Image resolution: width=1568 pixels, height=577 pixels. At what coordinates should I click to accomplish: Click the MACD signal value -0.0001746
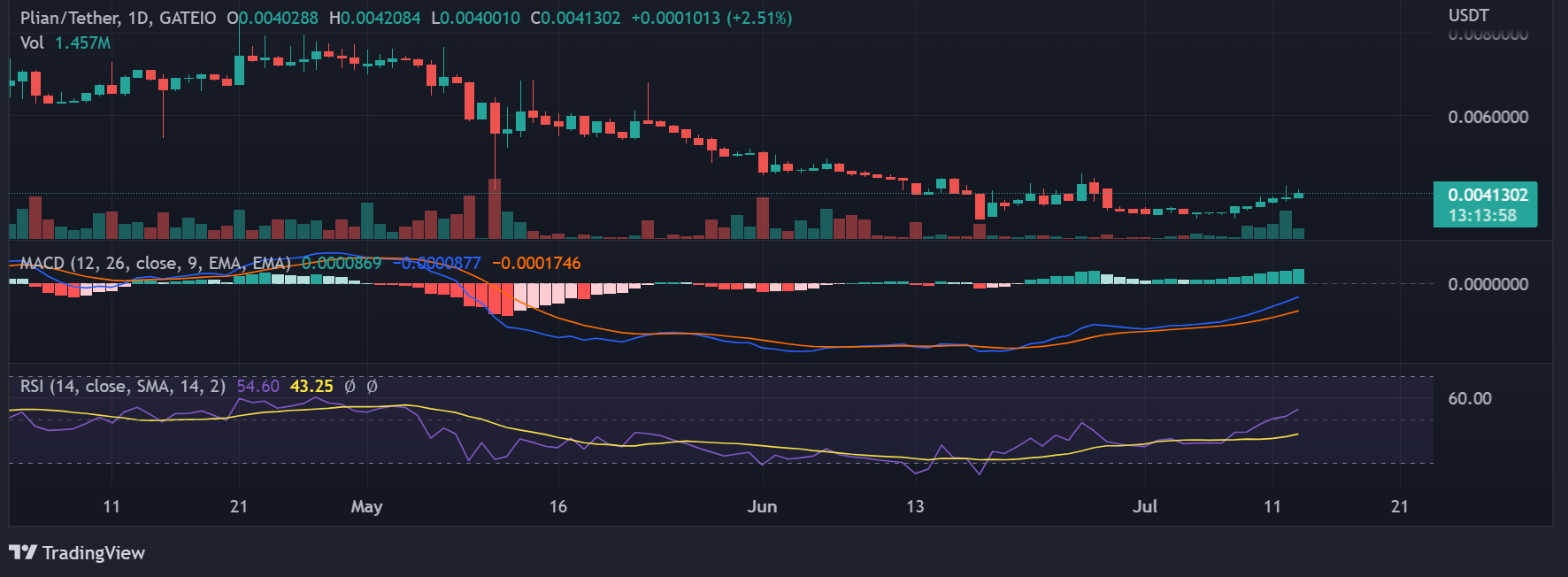536,263
